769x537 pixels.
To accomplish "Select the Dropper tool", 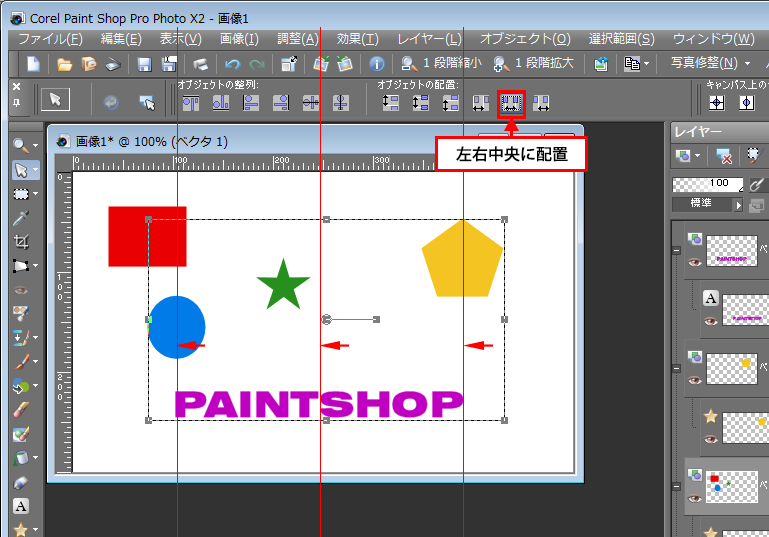I will (x=21, y=218).
